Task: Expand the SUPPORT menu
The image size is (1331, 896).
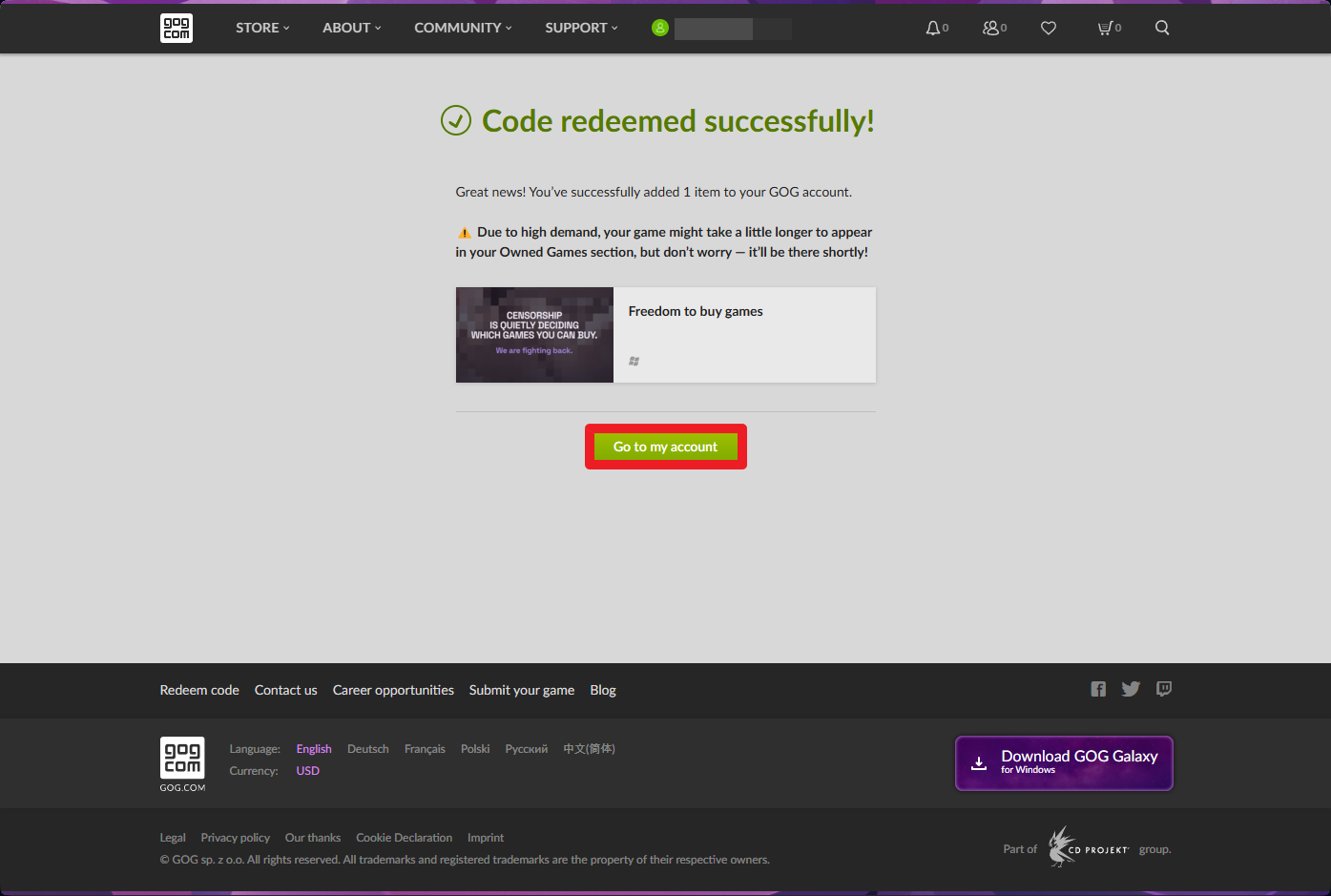Action: click(581, 28)
